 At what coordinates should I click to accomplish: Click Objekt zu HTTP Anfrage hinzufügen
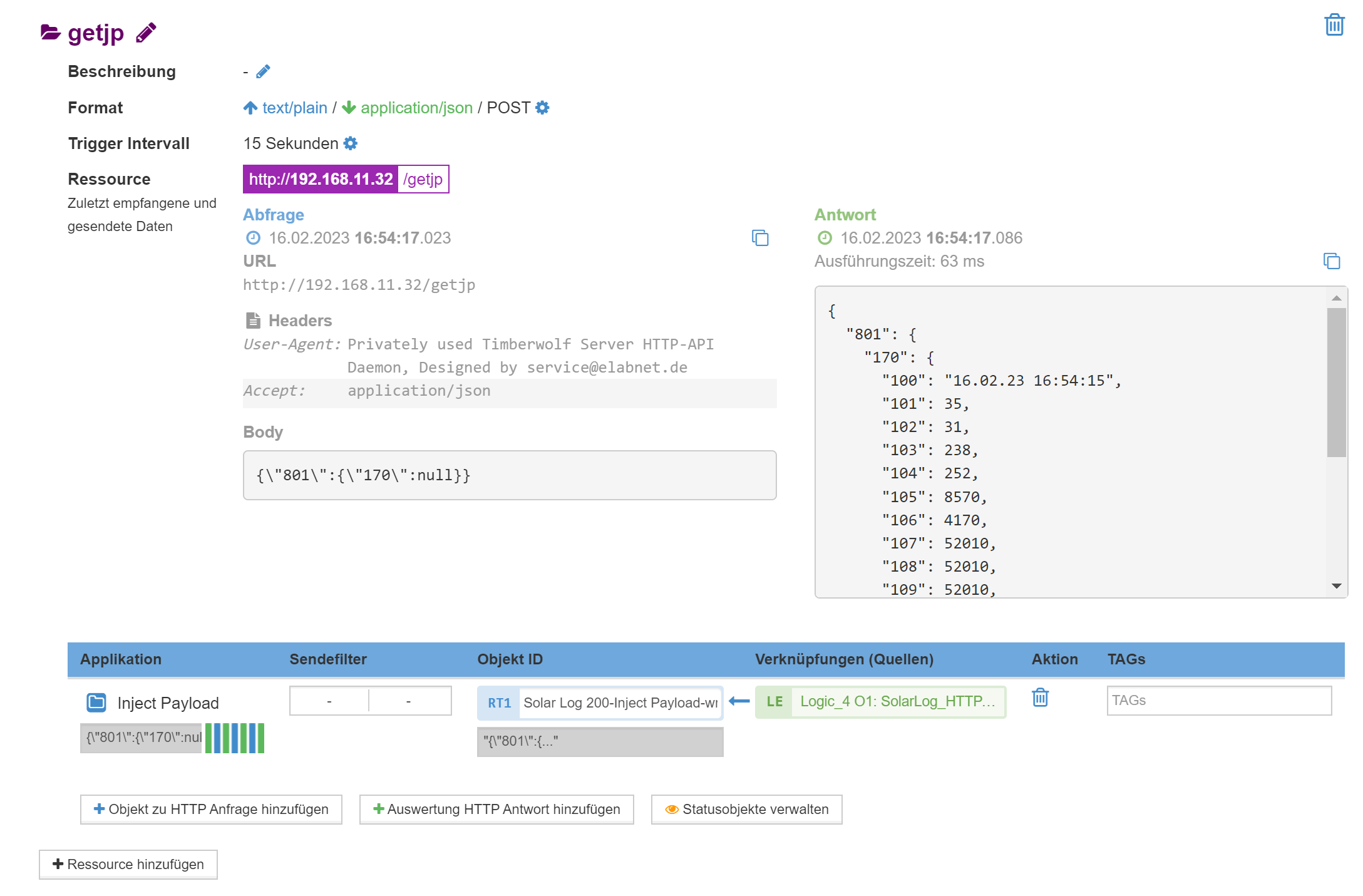point(211,810)
